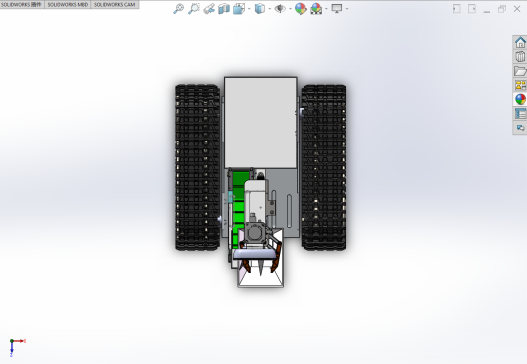Collapse the left panel with window arrow icon
This screenshot has height=364, width=527.
(x=456, y=9)
